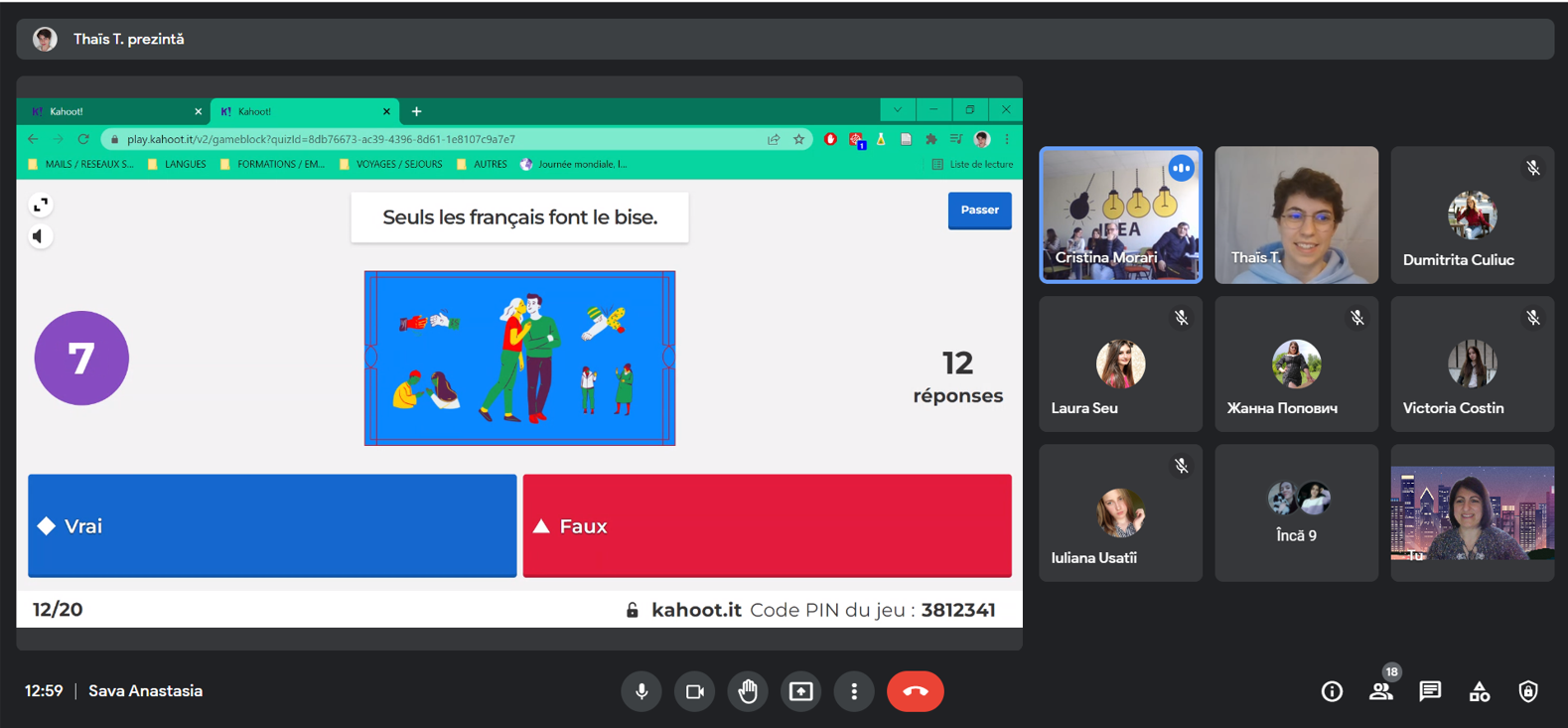Mute the microphone
Image resolution: width=1568 pixels, height=728 pixels.
[x=641, y=691]
